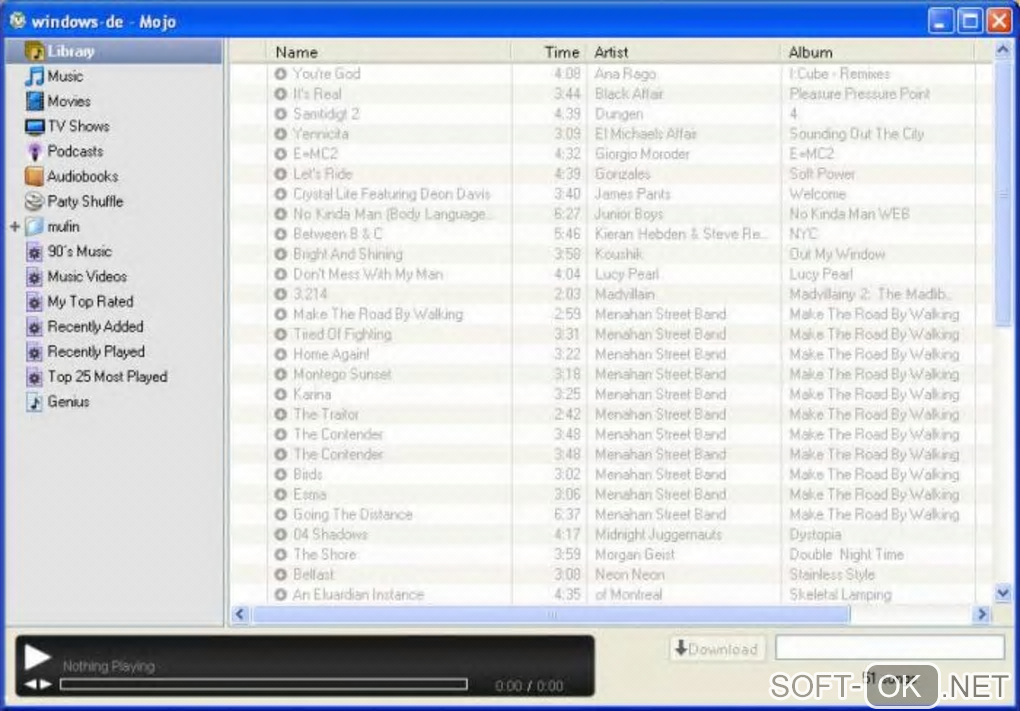Click the playback progress bar
Screen dimensions: 1020x711
263,684
